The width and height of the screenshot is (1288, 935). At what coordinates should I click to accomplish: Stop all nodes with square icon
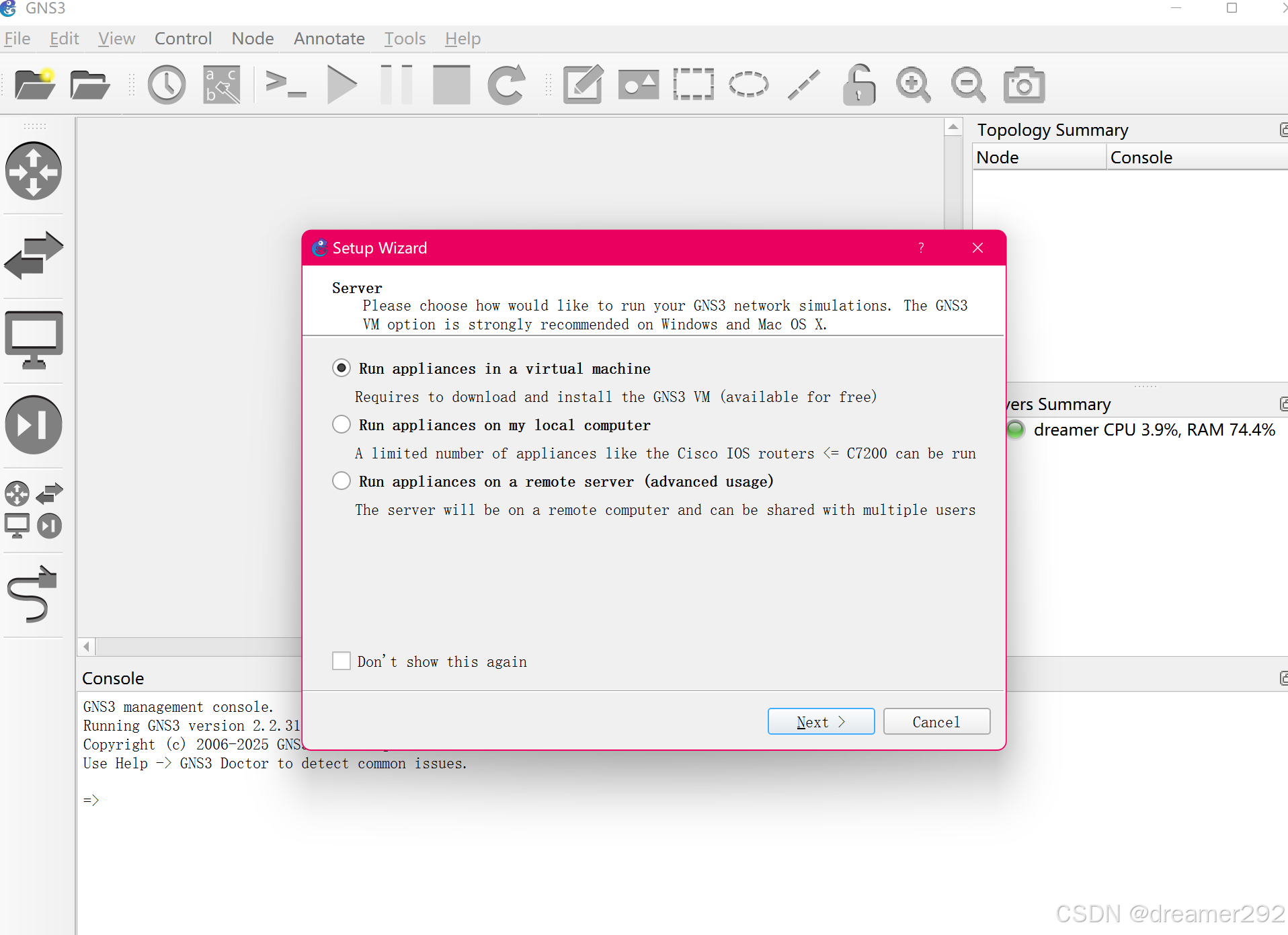[x=451, y=85]
